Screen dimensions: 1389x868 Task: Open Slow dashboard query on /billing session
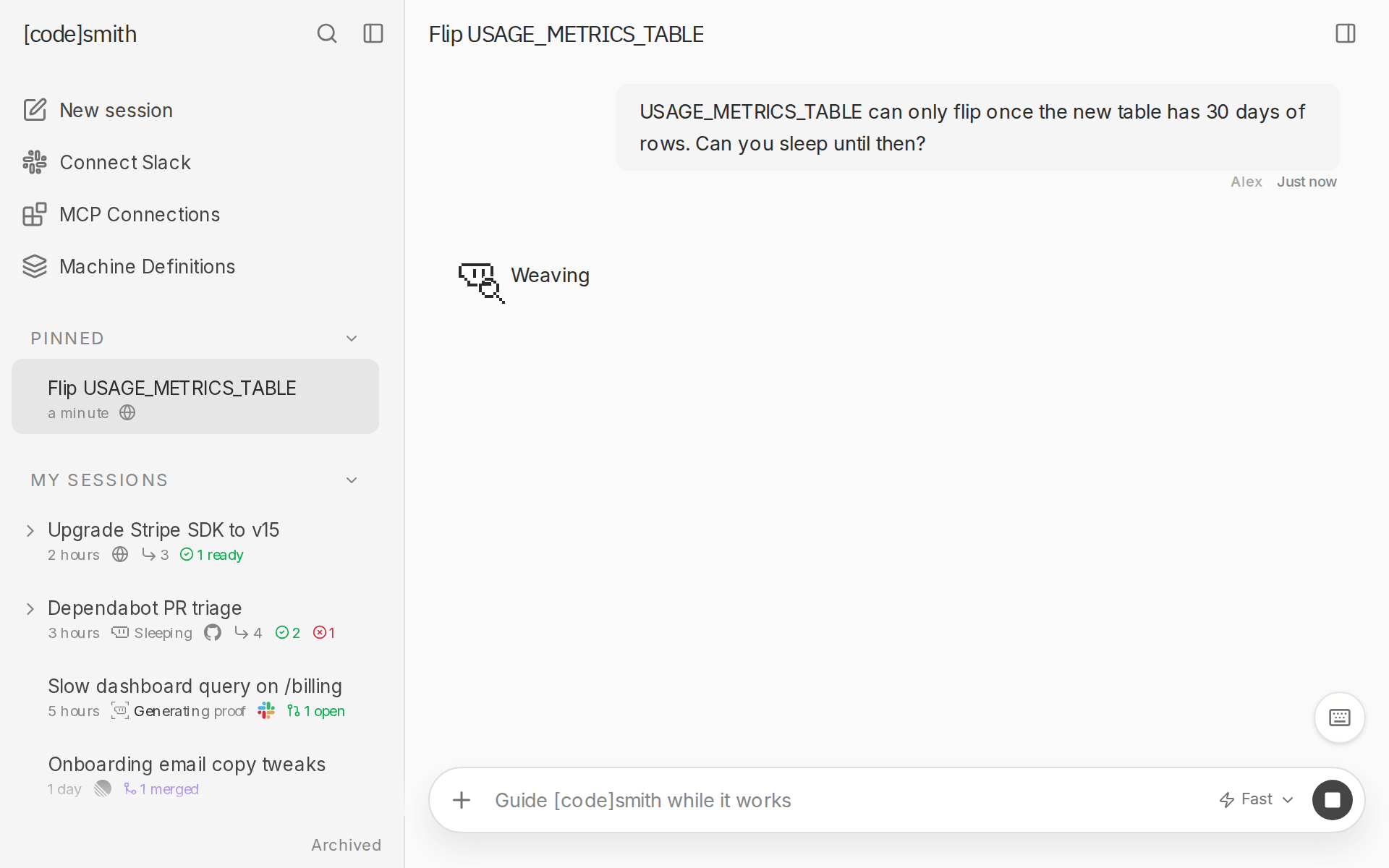pyautogui.click(x=195, y=686)
